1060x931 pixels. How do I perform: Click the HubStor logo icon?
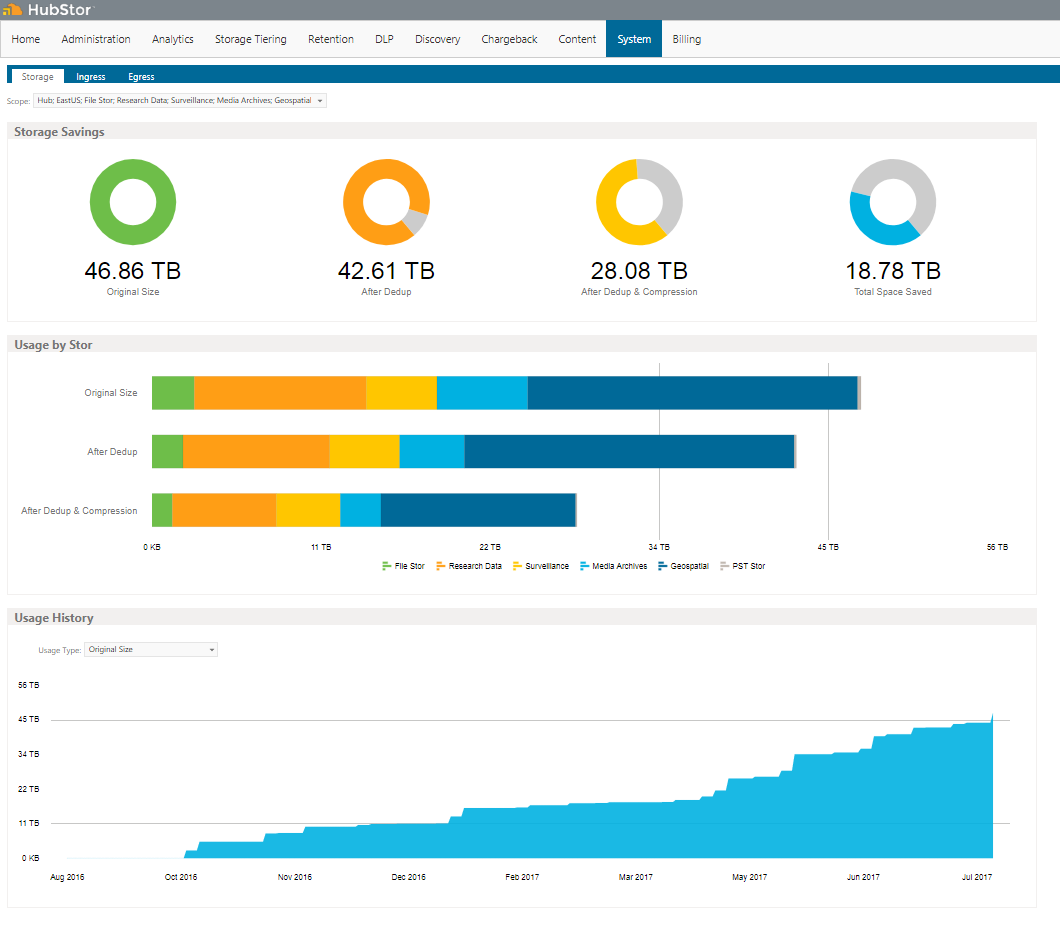12,9
